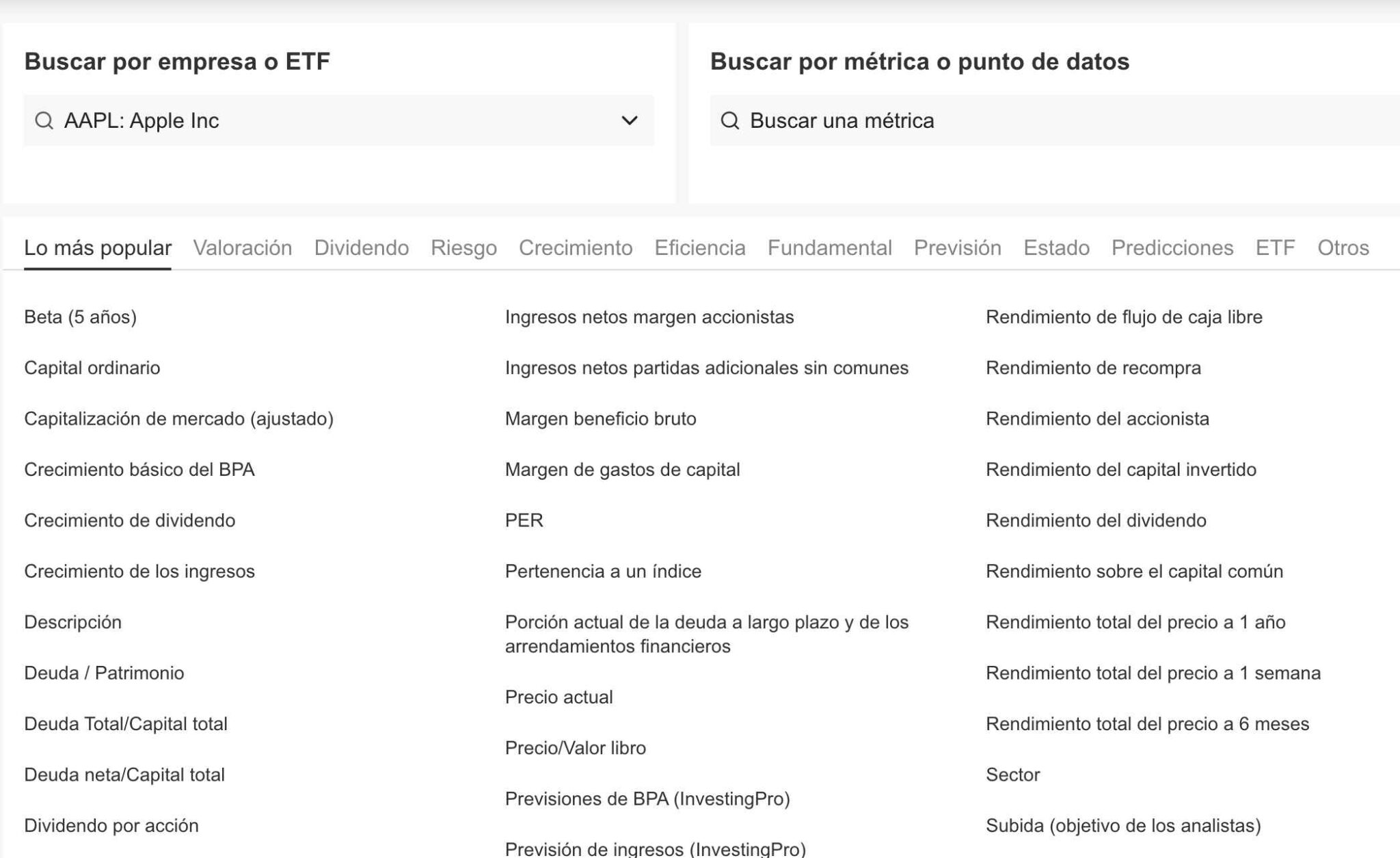Expand the ticker list using the chevron

click(x=630, y=120)
